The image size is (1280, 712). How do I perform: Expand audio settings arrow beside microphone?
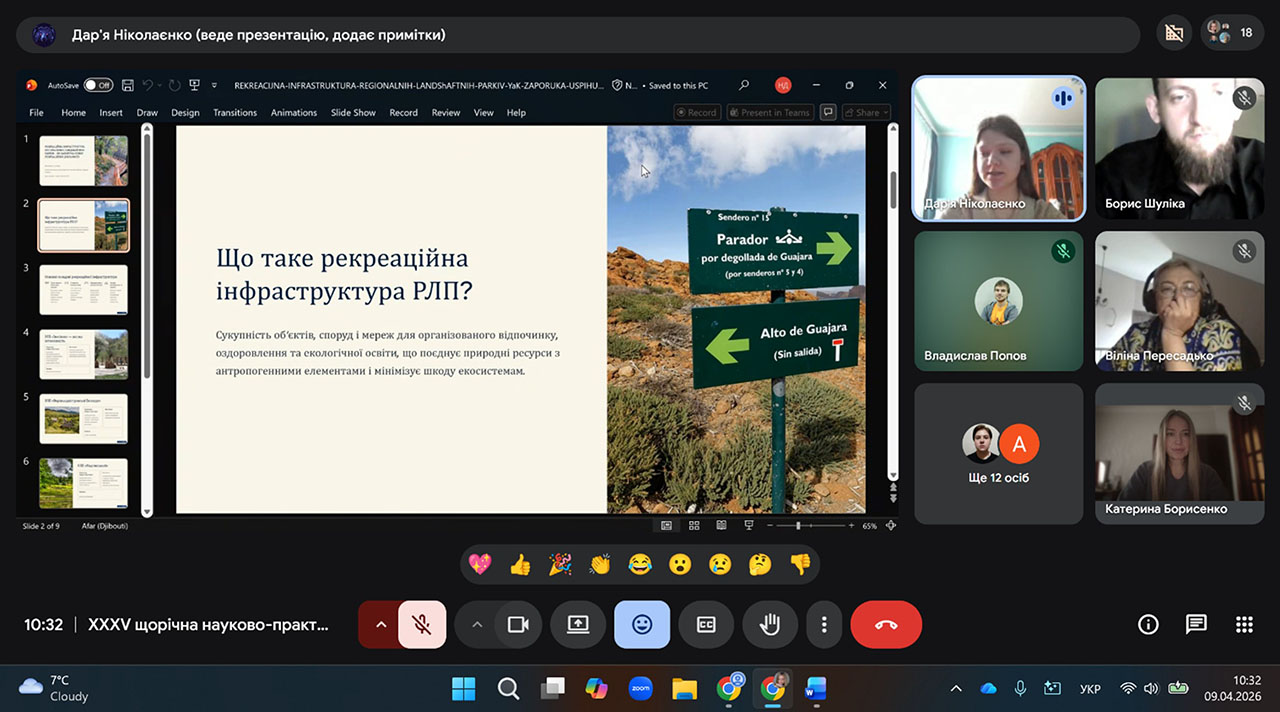point(380,625)
